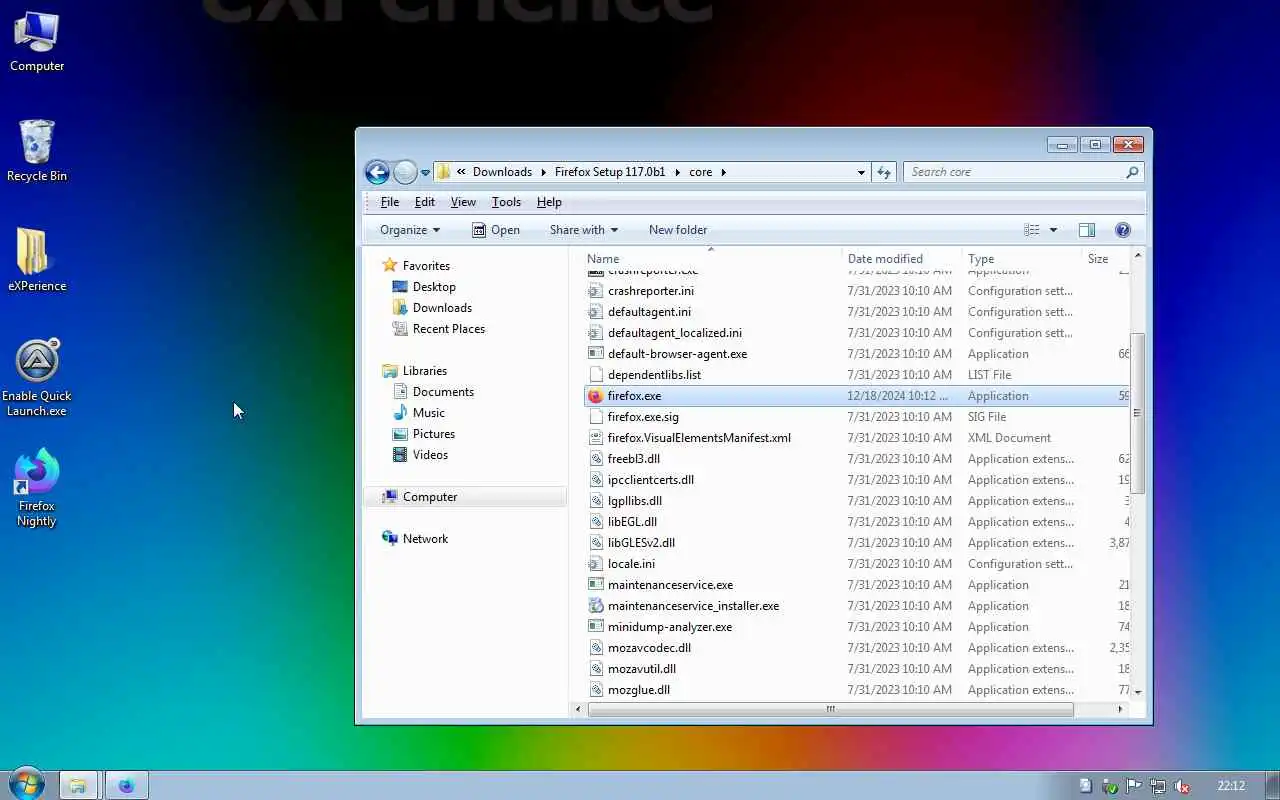The image size is (1280, 800).
Task: Select the libEGL.dll file
Action: tap(632, 522)
